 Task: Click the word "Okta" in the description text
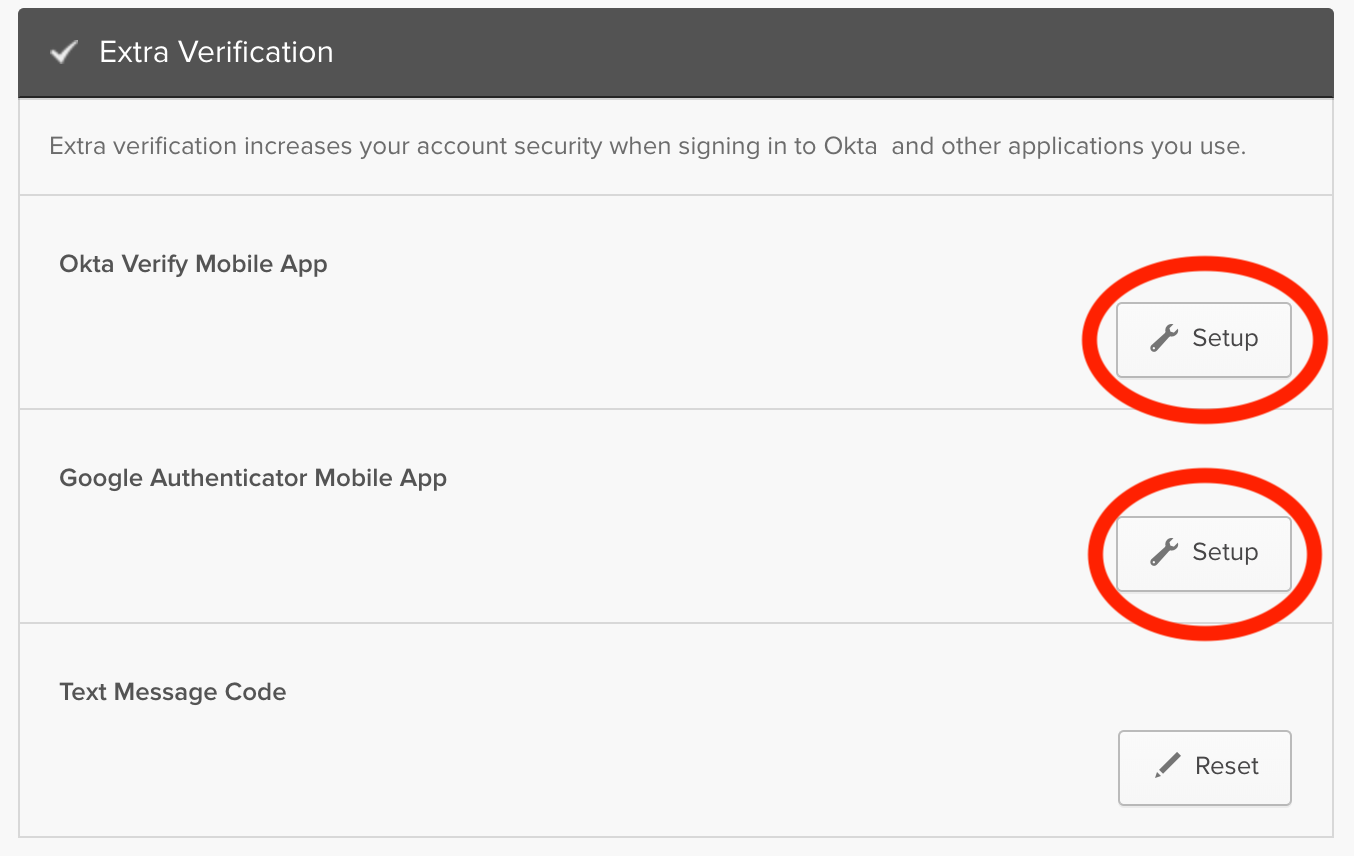tap(850, 146)
